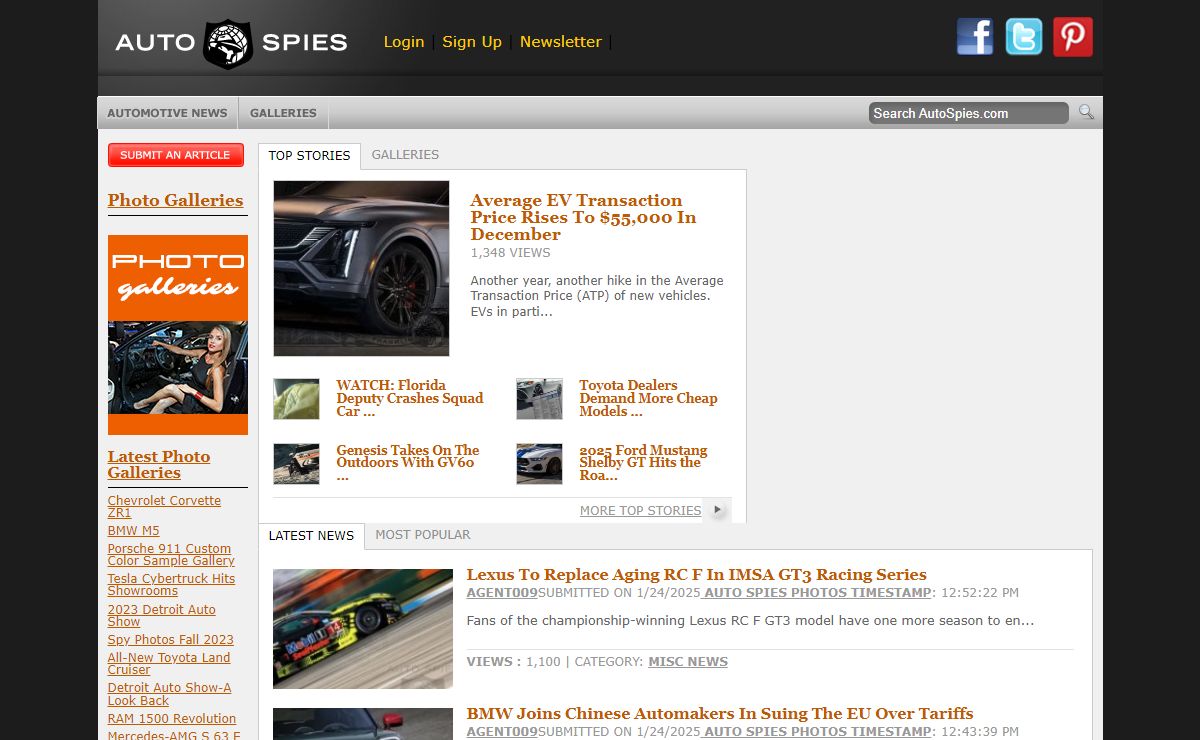Open the Twitter social icon
The image size is (1200, 740).
[1024, 37]
